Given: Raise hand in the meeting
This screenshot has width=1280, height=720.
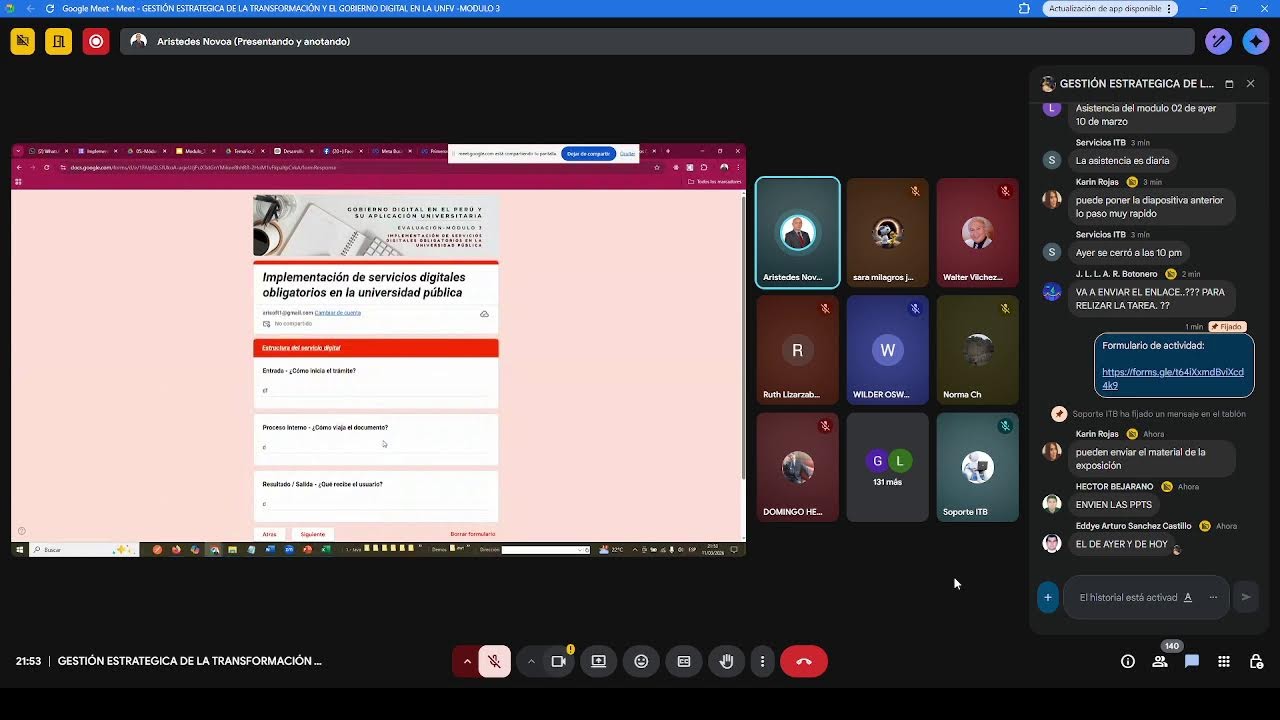Looking at the screenshot, I should click(727, 661).
